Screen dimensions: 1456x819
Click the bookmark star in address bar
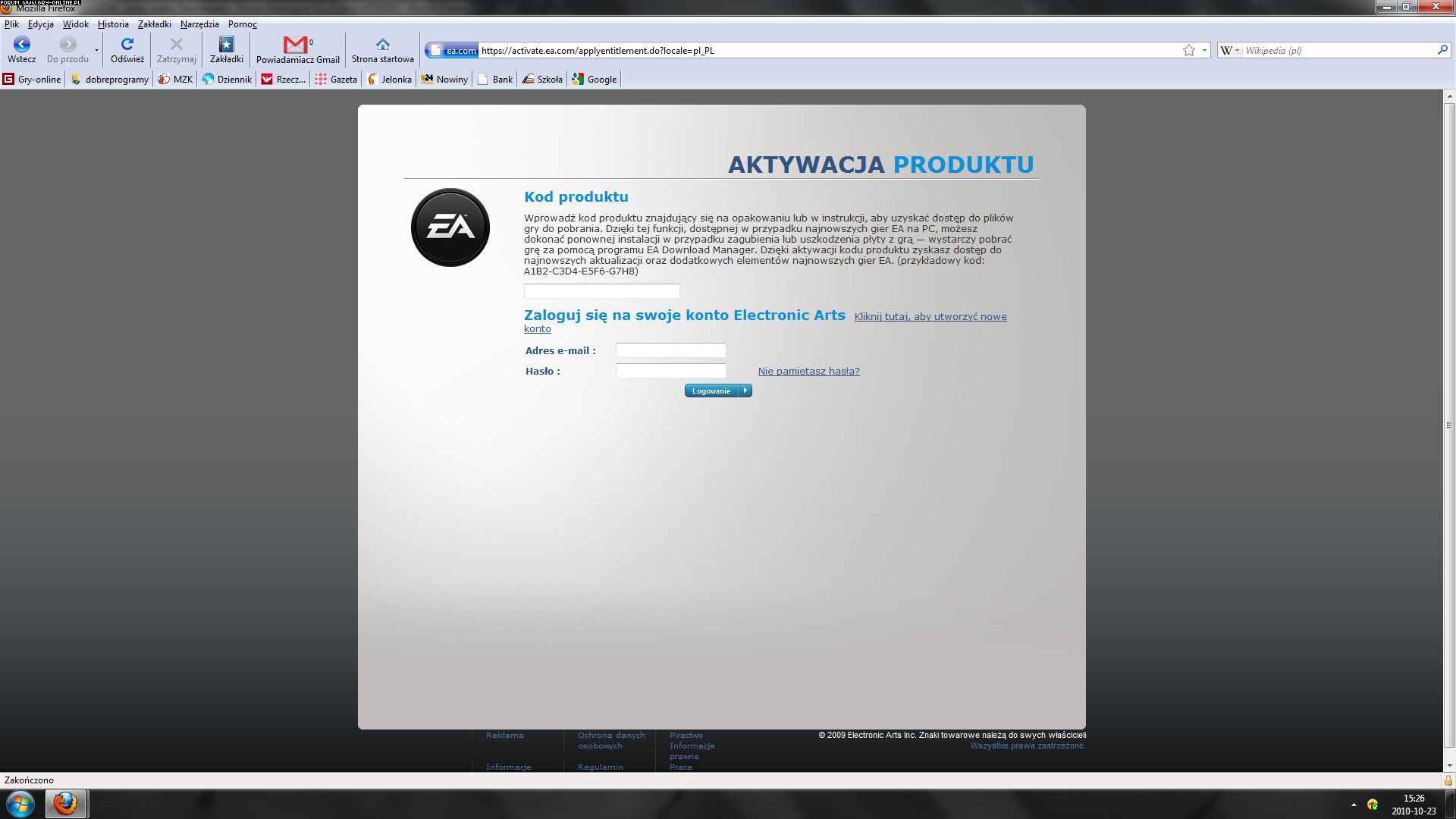pos(1188,51)
